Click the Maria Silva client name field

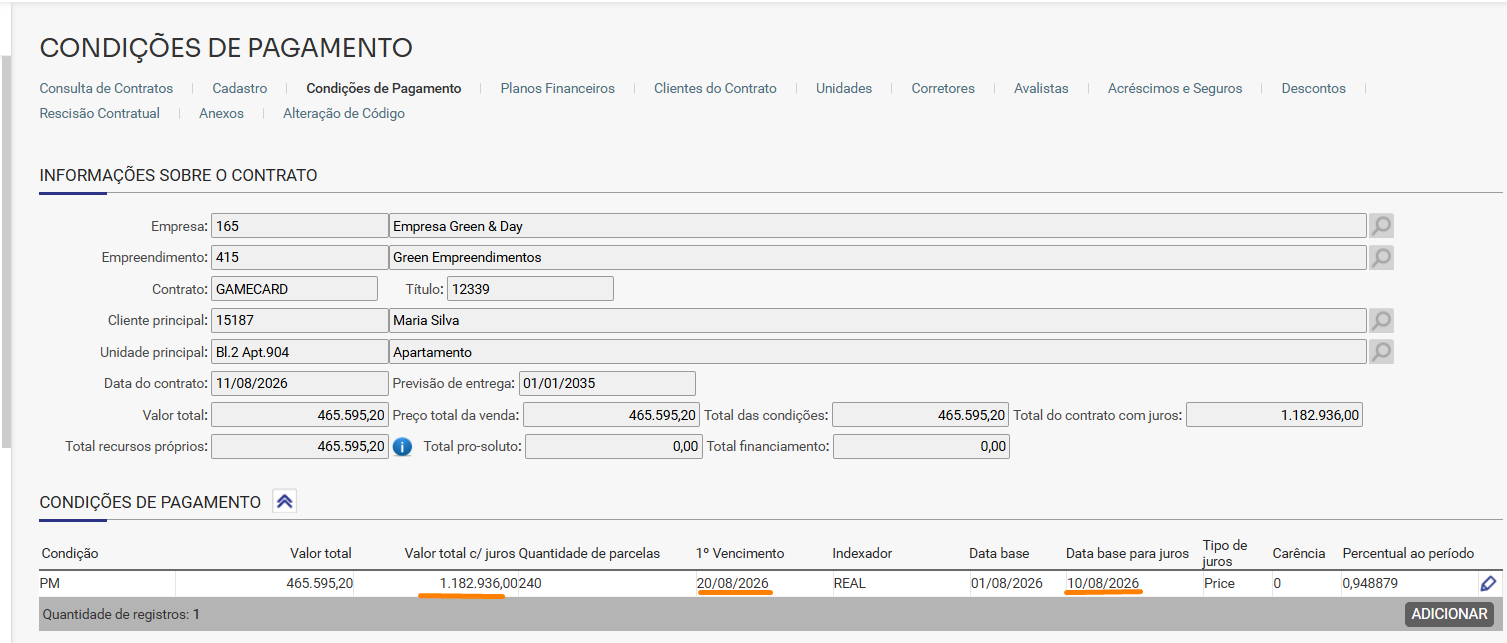tap(877, 320)
